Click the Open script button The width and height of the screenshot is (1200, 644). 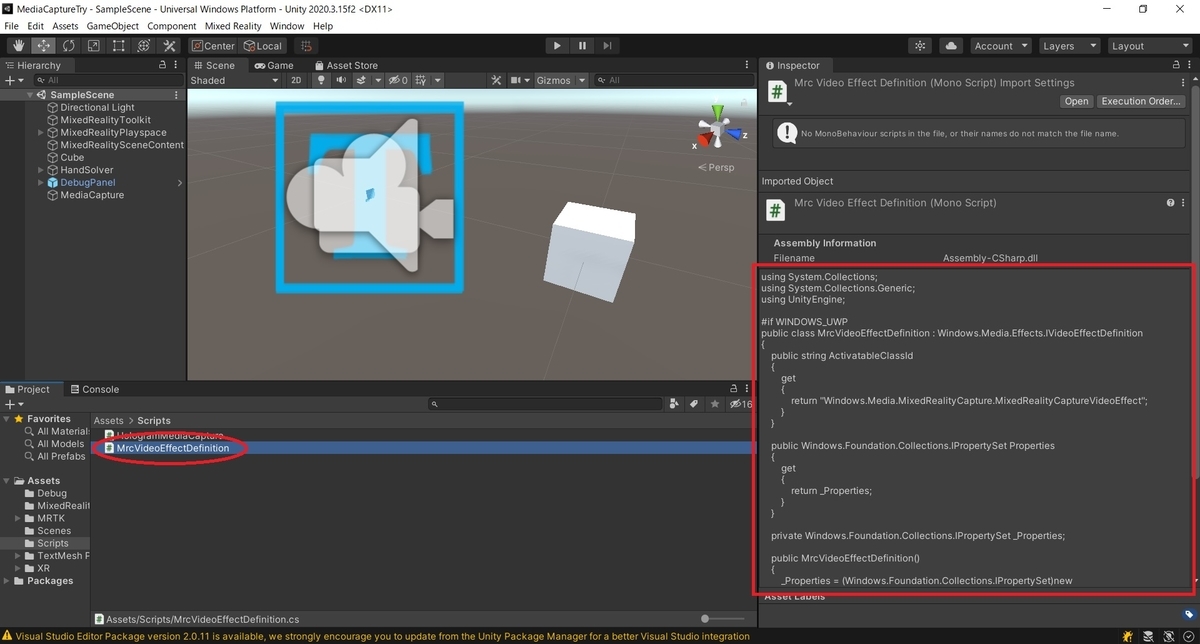coord(1076,101)
